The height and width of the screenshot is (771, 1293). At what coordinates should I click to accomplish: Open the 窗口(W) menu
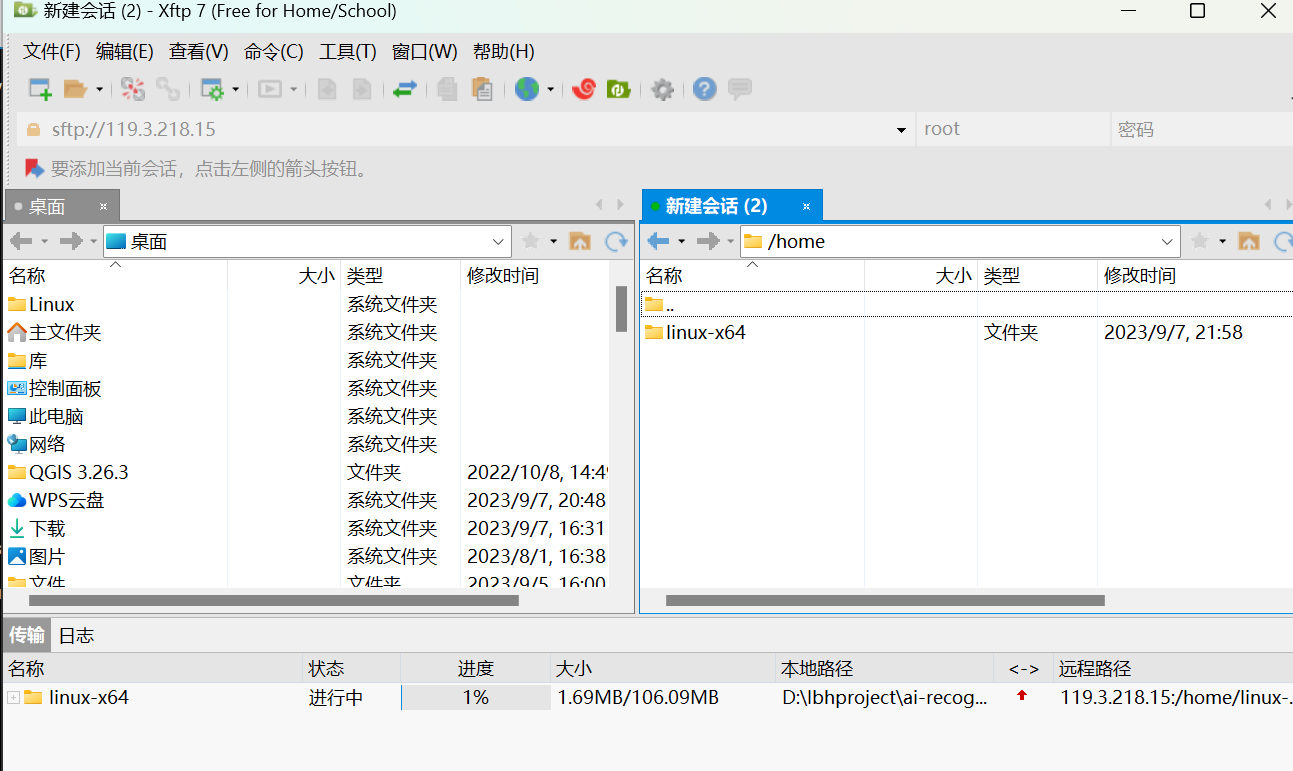click(425, 52)
